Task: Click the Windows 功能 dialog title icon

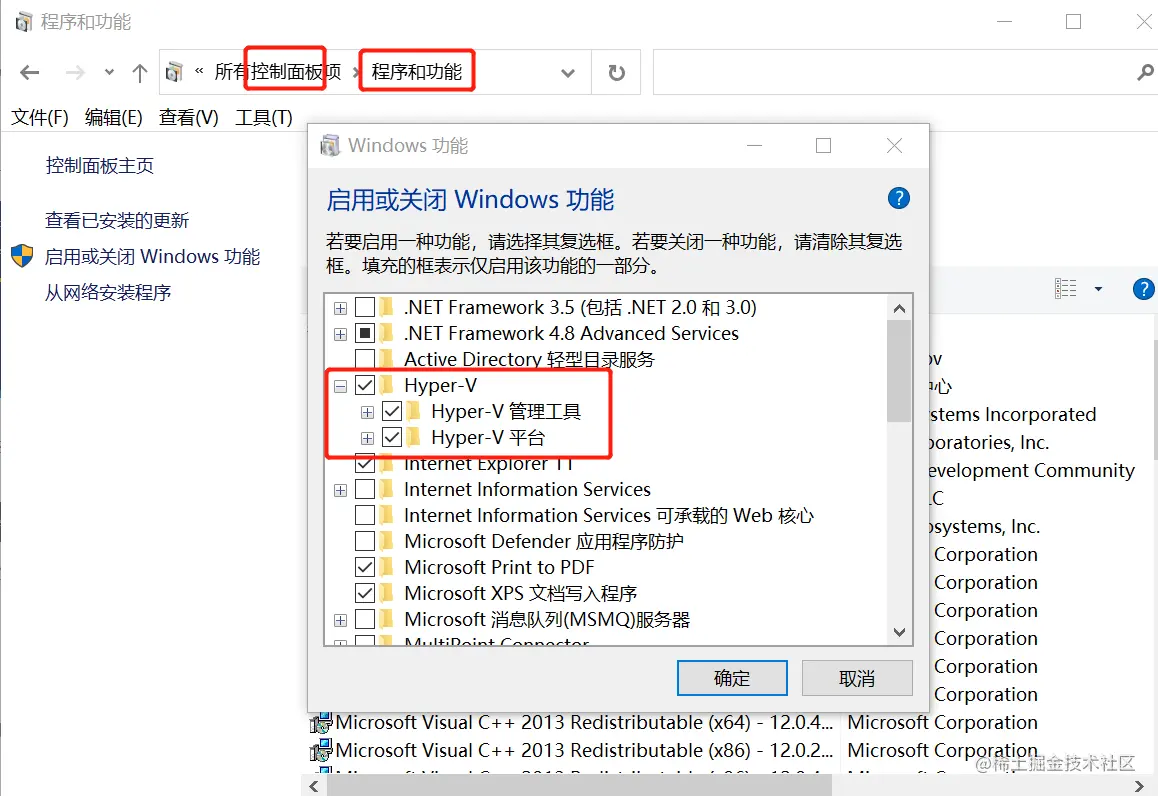Action: point(330,145)
